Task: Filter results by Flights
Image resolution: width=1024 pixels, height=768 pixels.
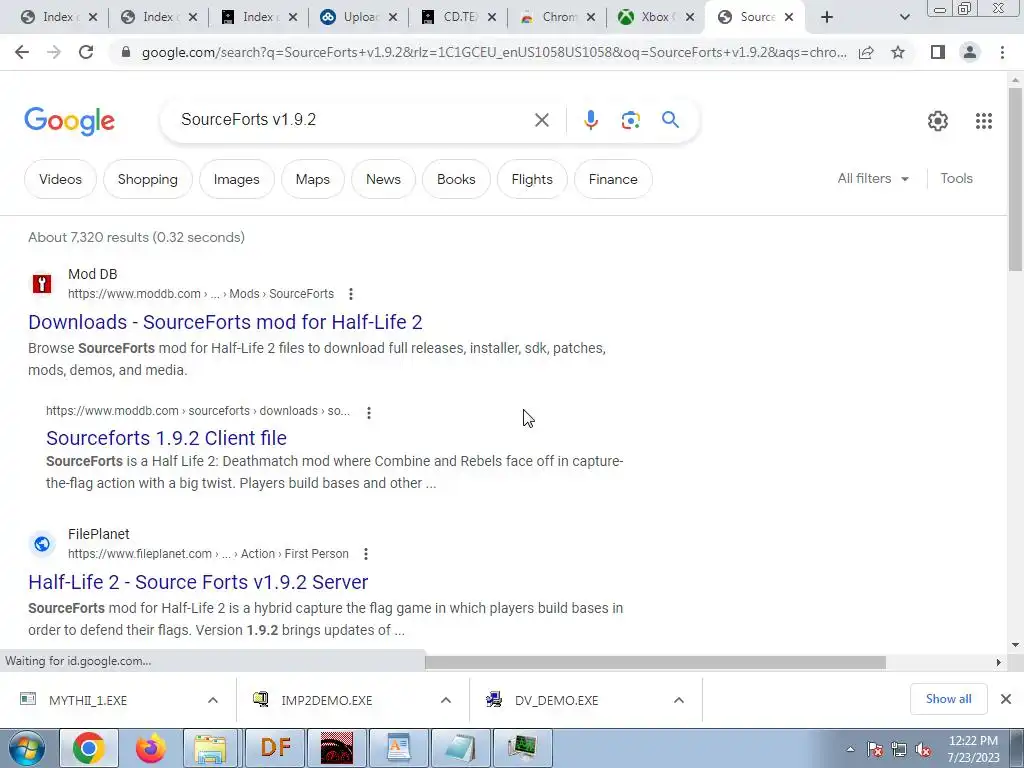Action: (x=532, y=179)
